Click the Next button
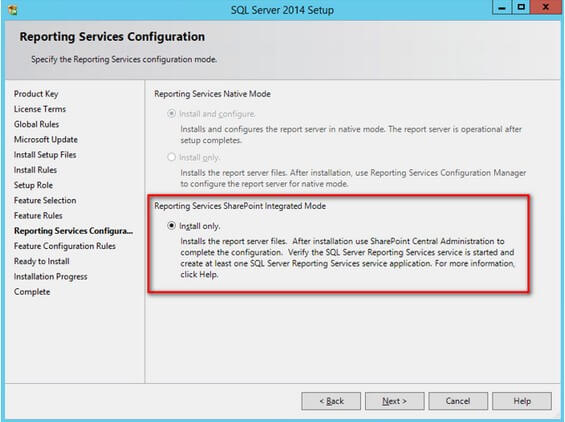565x422 pixels. coord(395,401)
